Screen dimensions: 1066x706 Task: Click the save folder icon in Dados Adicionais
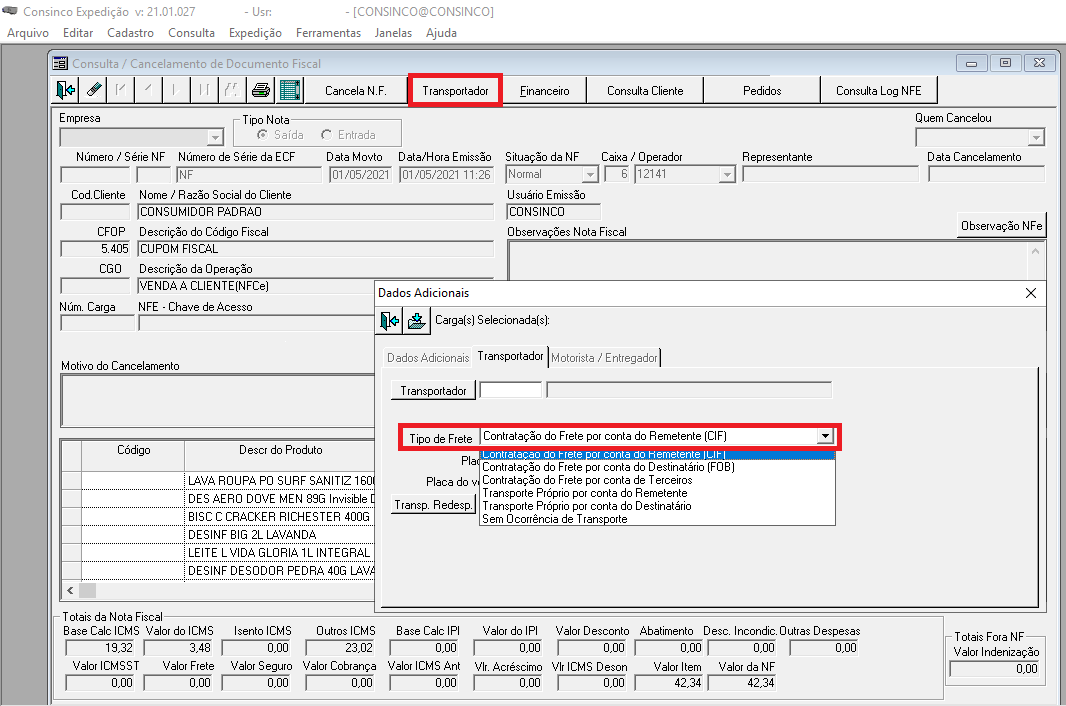417,320
